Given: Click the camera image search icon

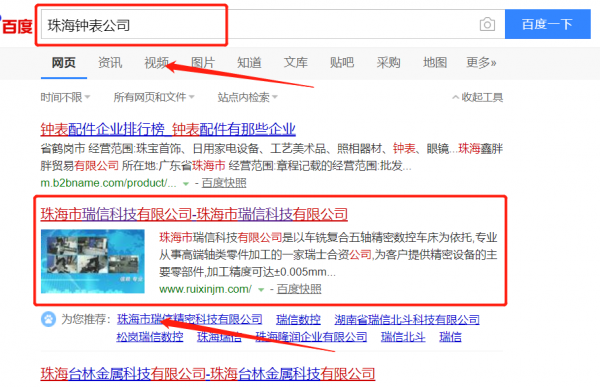Looking at the screenshot, I should click(x=487, y=24).
